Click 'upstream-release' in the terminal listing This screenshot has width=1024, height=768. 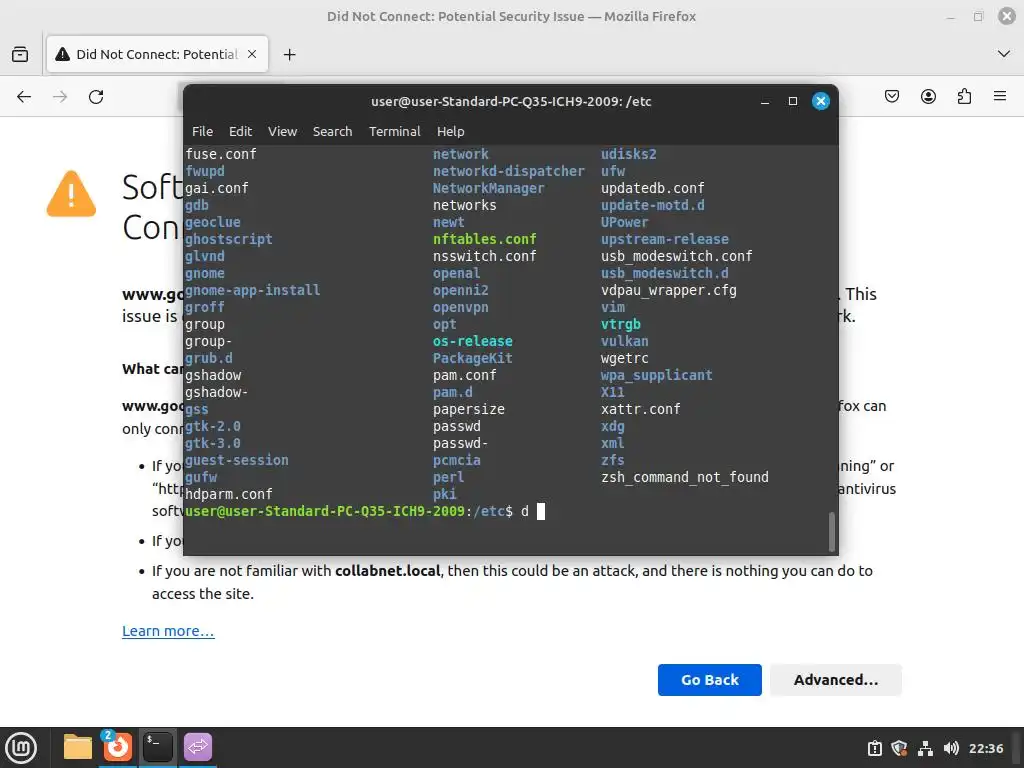click(665, 239)
